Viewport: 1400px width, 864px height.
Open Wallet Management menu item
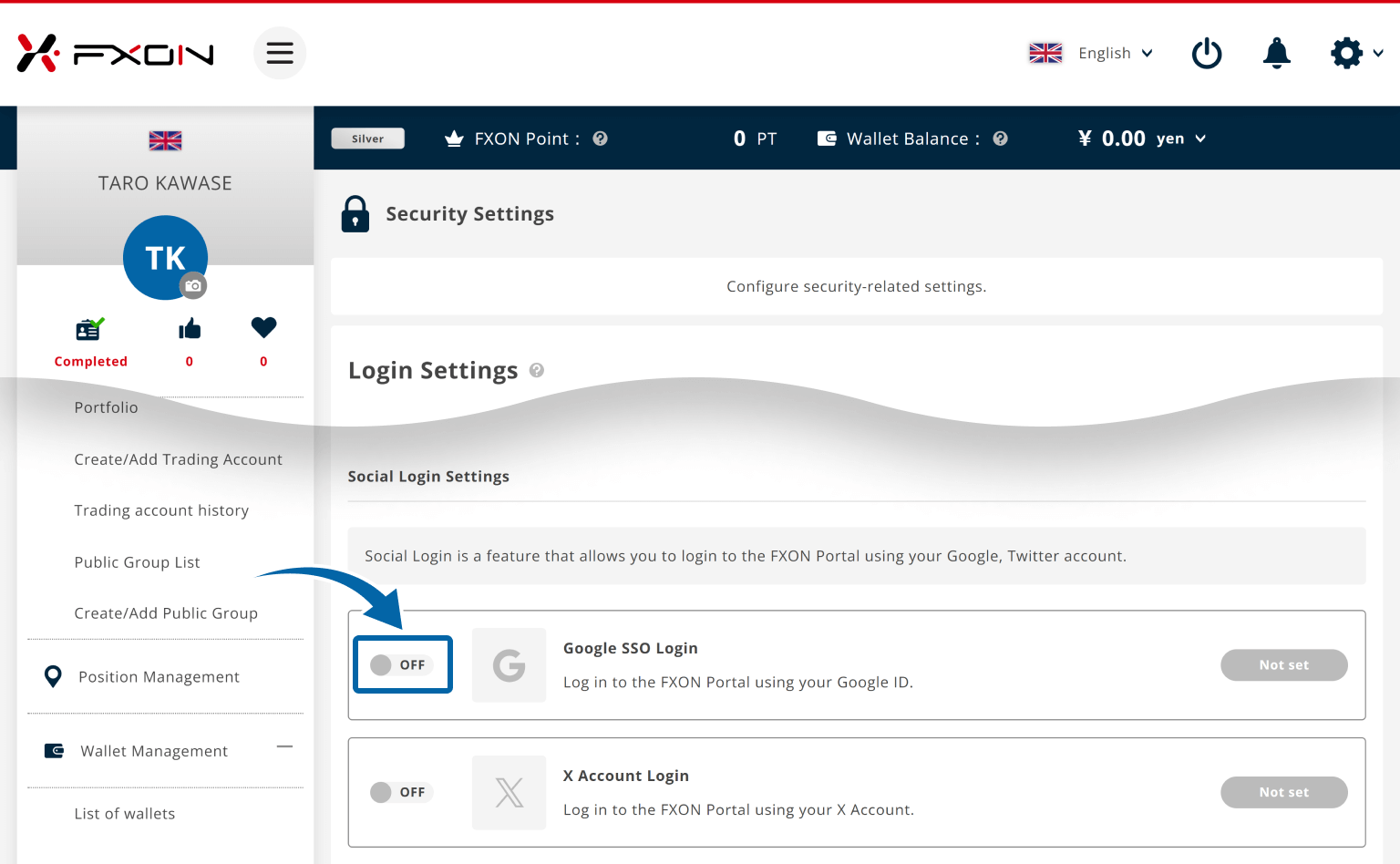pos(154,751)
